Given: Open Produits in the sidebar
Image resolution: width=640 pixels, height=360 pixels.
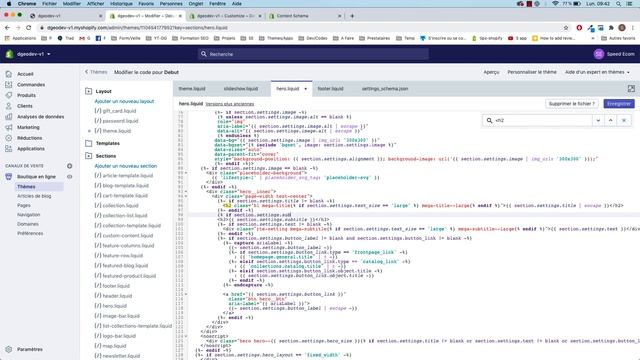Looking at the screenshot, I should pos(26,95).
